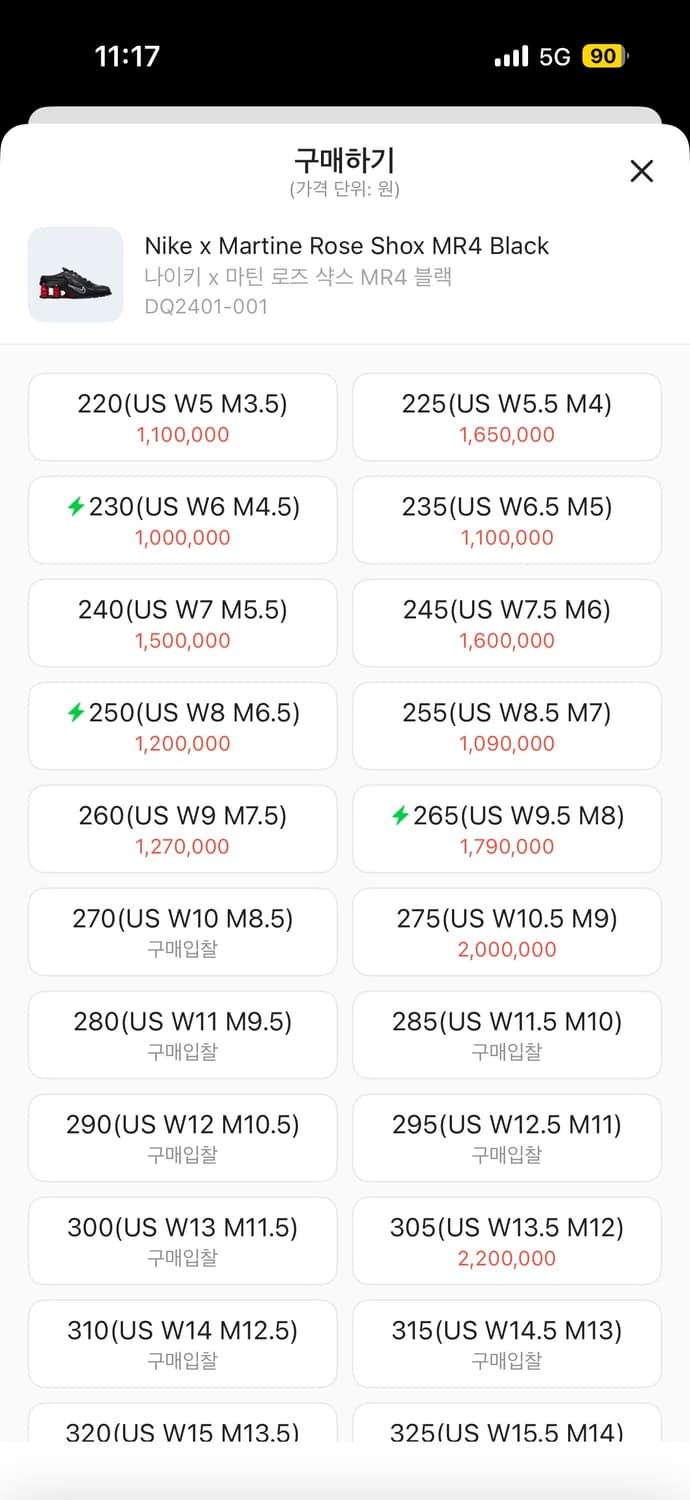The image size is (690, 1500).
Task: Tap the lightning icon on size 250
Action: [75, 713]
